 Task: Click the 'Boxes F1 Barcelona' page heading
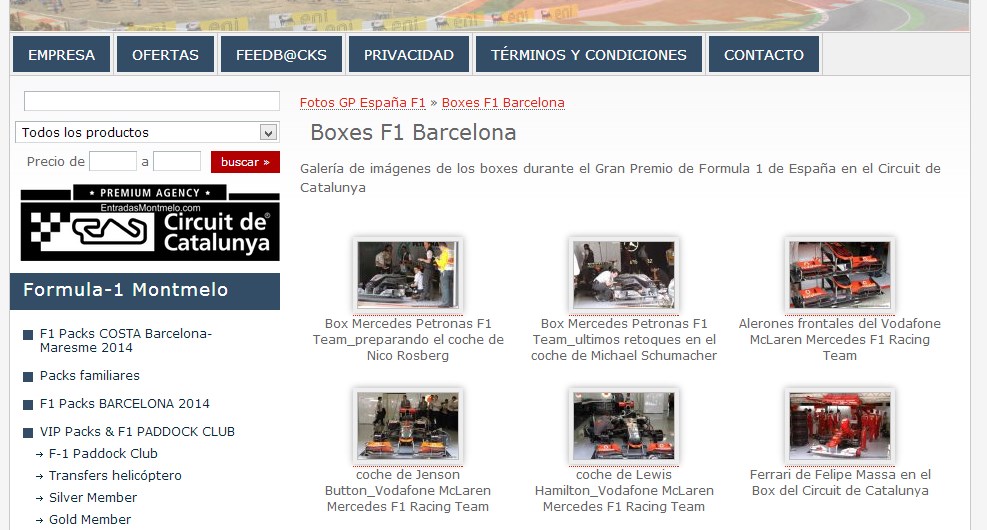coord(414,133)
